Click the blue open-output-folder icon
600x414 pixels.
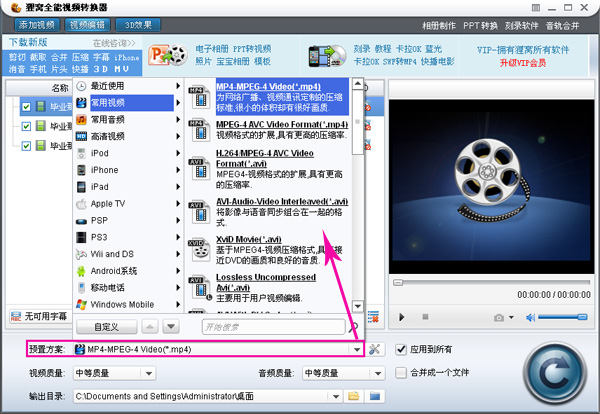pyautogui.click(x=375, y=396)
